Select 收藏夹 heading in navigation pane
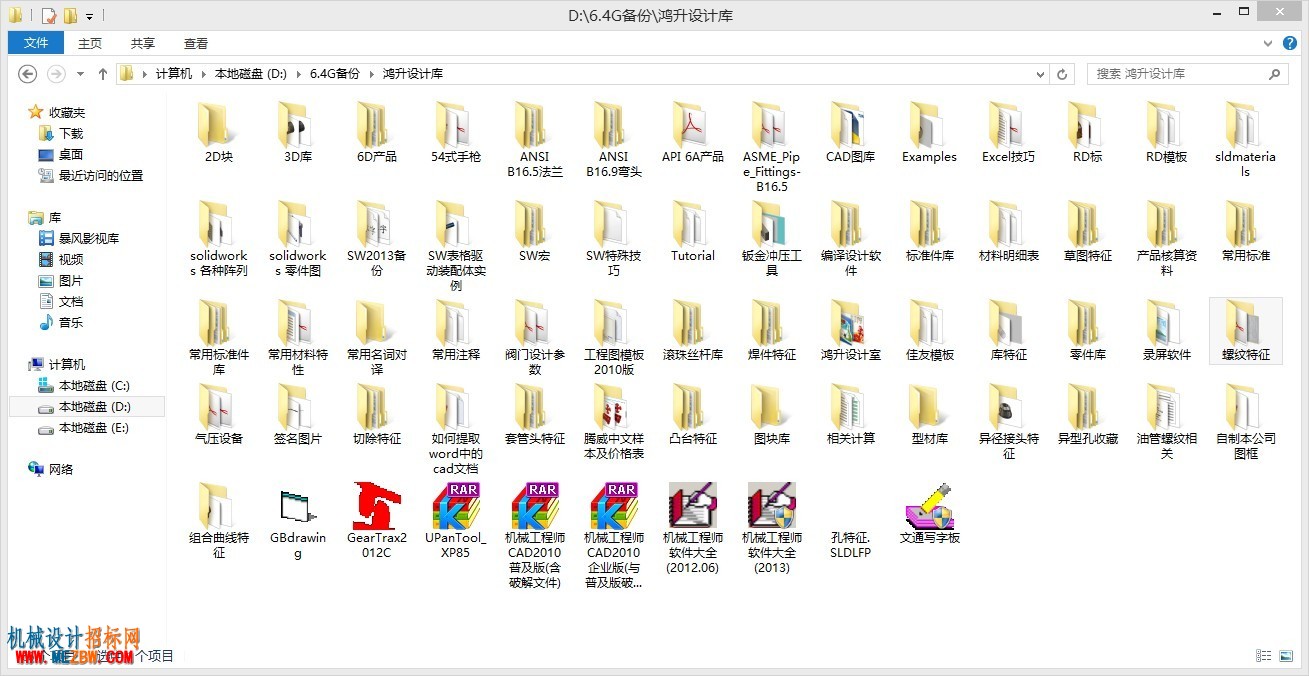The image size is (1309, 676). coord(67,112)
